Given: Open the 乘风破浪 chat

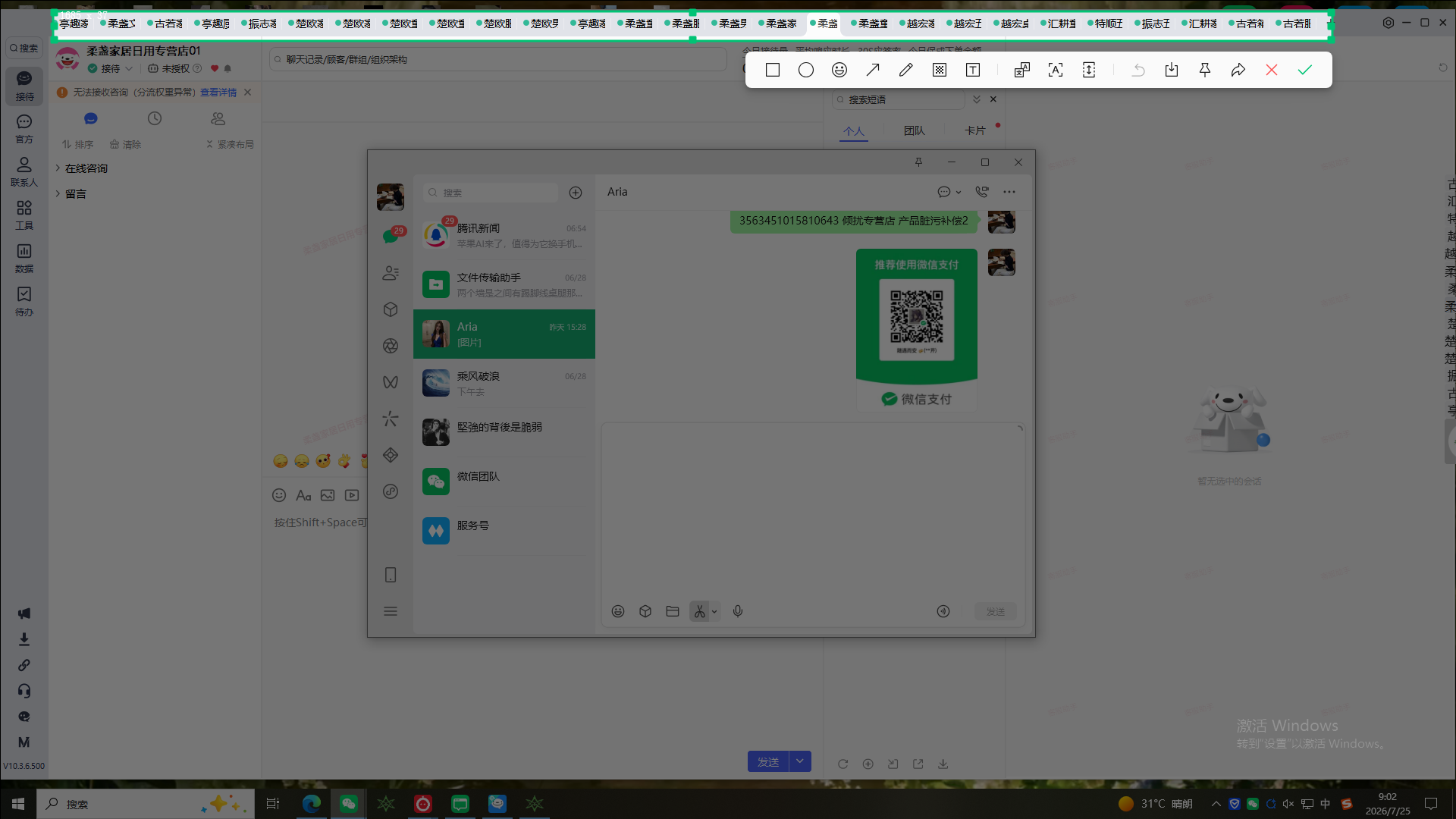Looking at the screenshot, I should click(504, 383).
